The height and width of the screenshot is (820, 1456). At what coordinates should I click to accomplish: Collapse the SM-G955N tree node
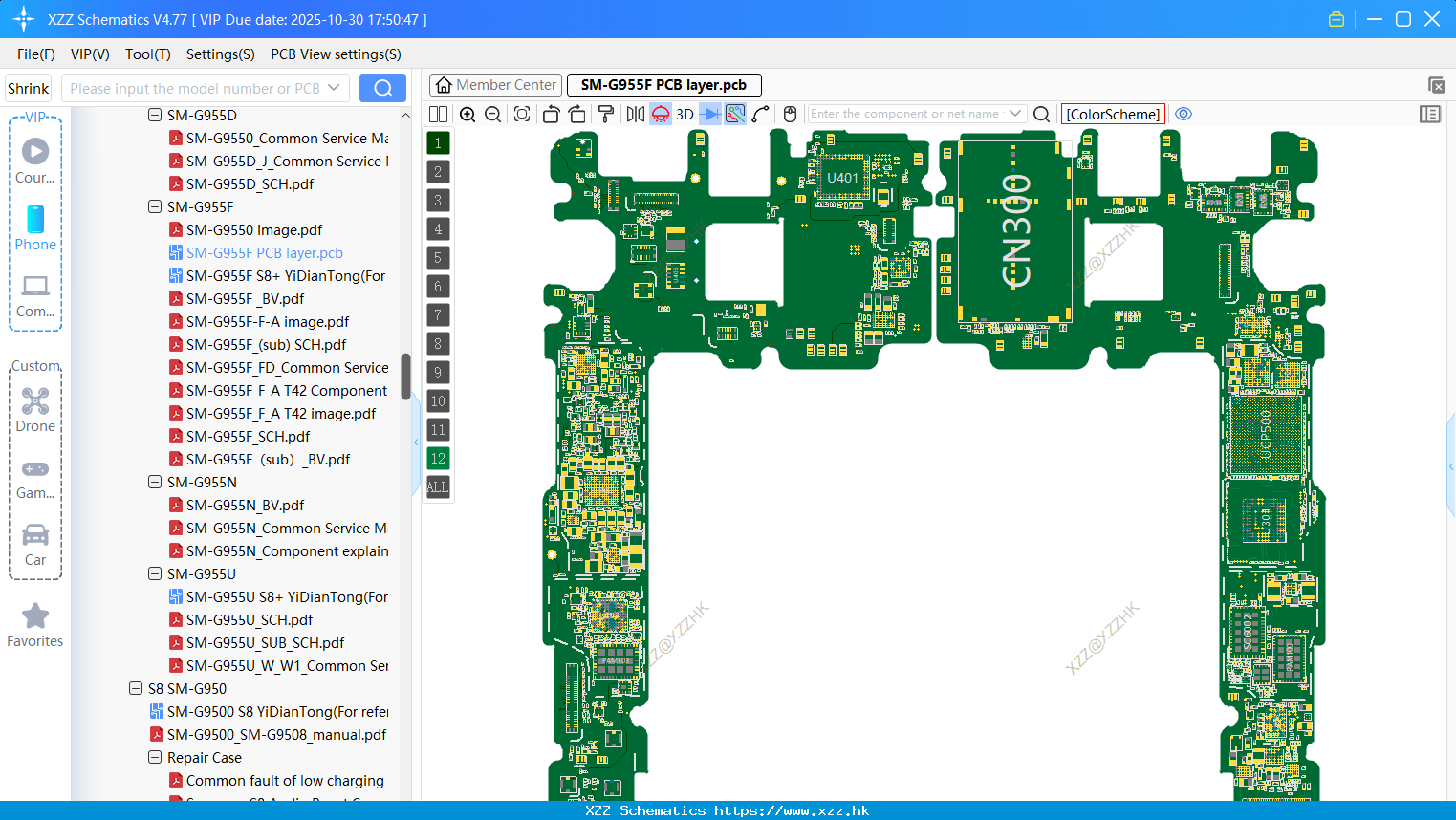(155, 482)
